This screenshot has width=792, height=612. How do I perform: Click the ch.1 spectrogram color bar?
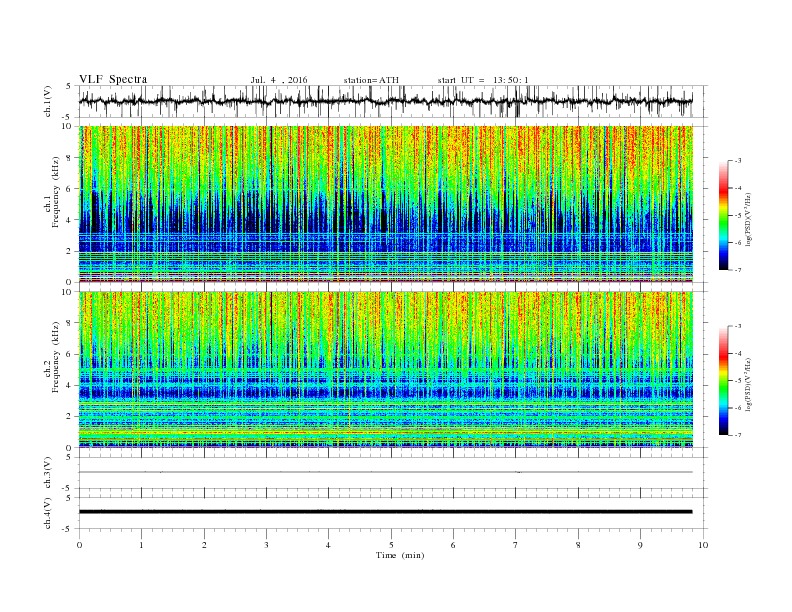(x=724, y=215)
